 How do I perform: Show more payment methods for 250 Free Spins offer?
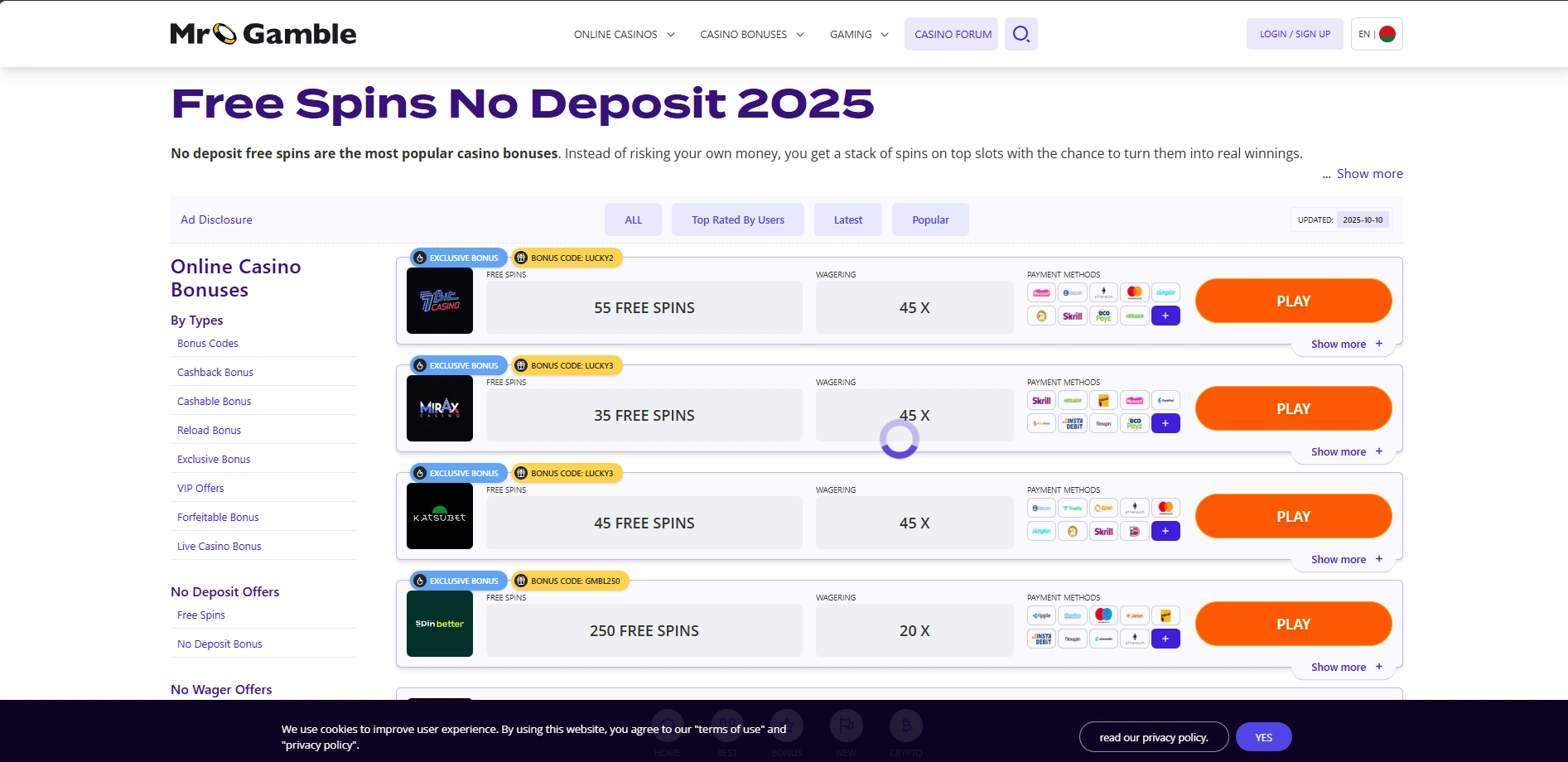coord(1165,639)
